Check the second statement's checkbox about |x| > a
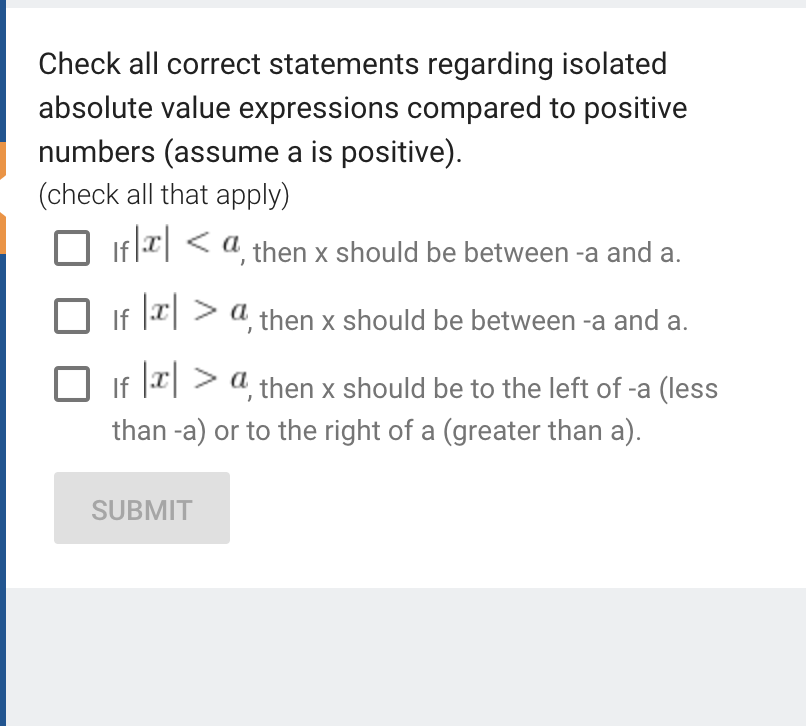The width and height of the screenshot is (806, 726). (71, 316)
